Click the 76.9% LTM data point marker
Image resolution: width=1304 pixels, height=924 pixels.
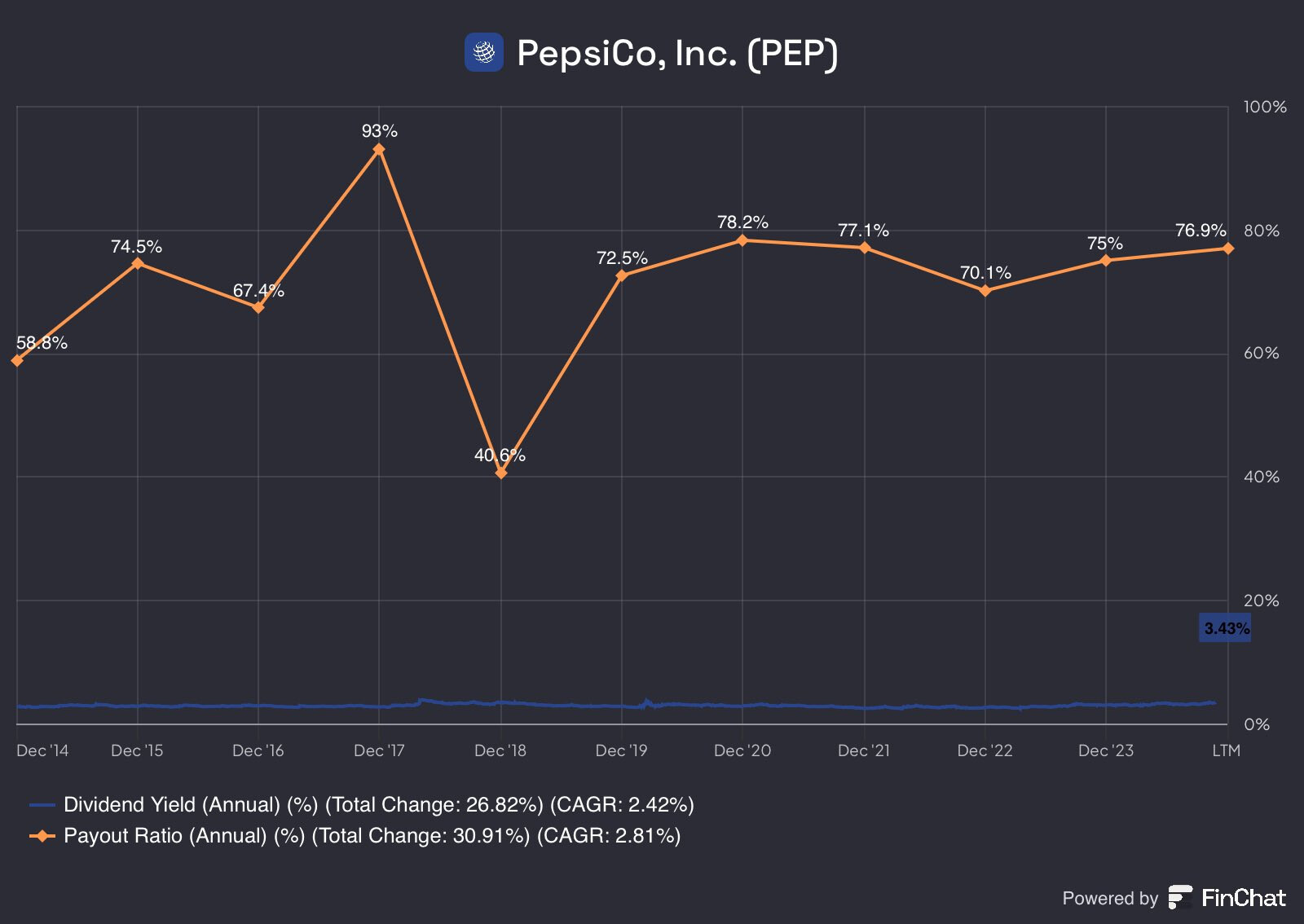click(1227, 249)
